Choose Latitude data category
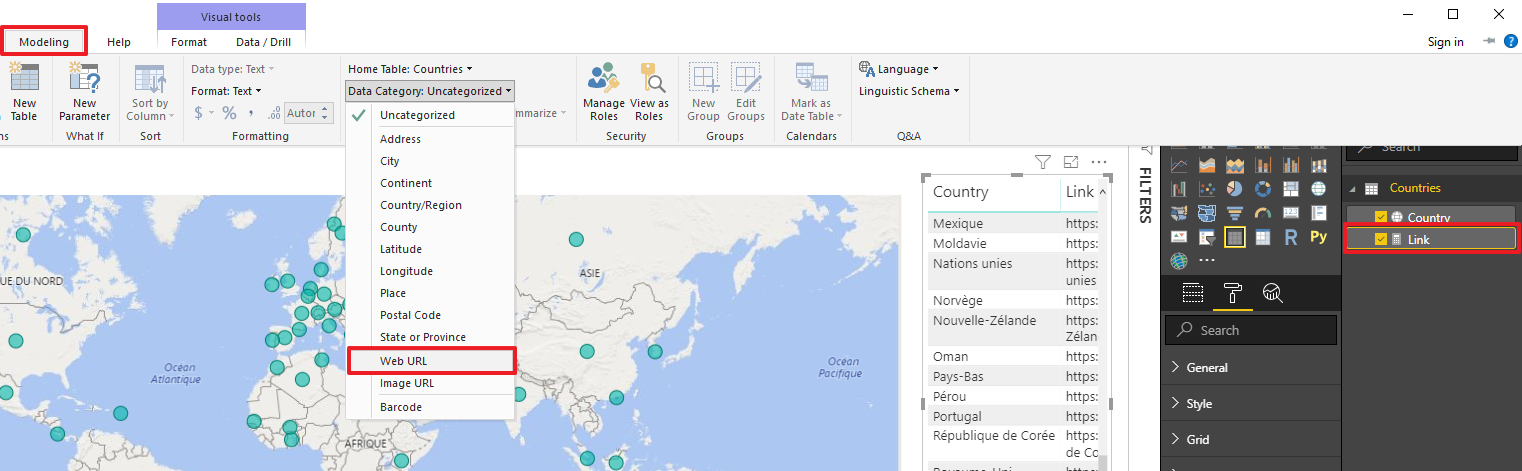This screenshot has width=1522, height=471. [x=430, y=249]
